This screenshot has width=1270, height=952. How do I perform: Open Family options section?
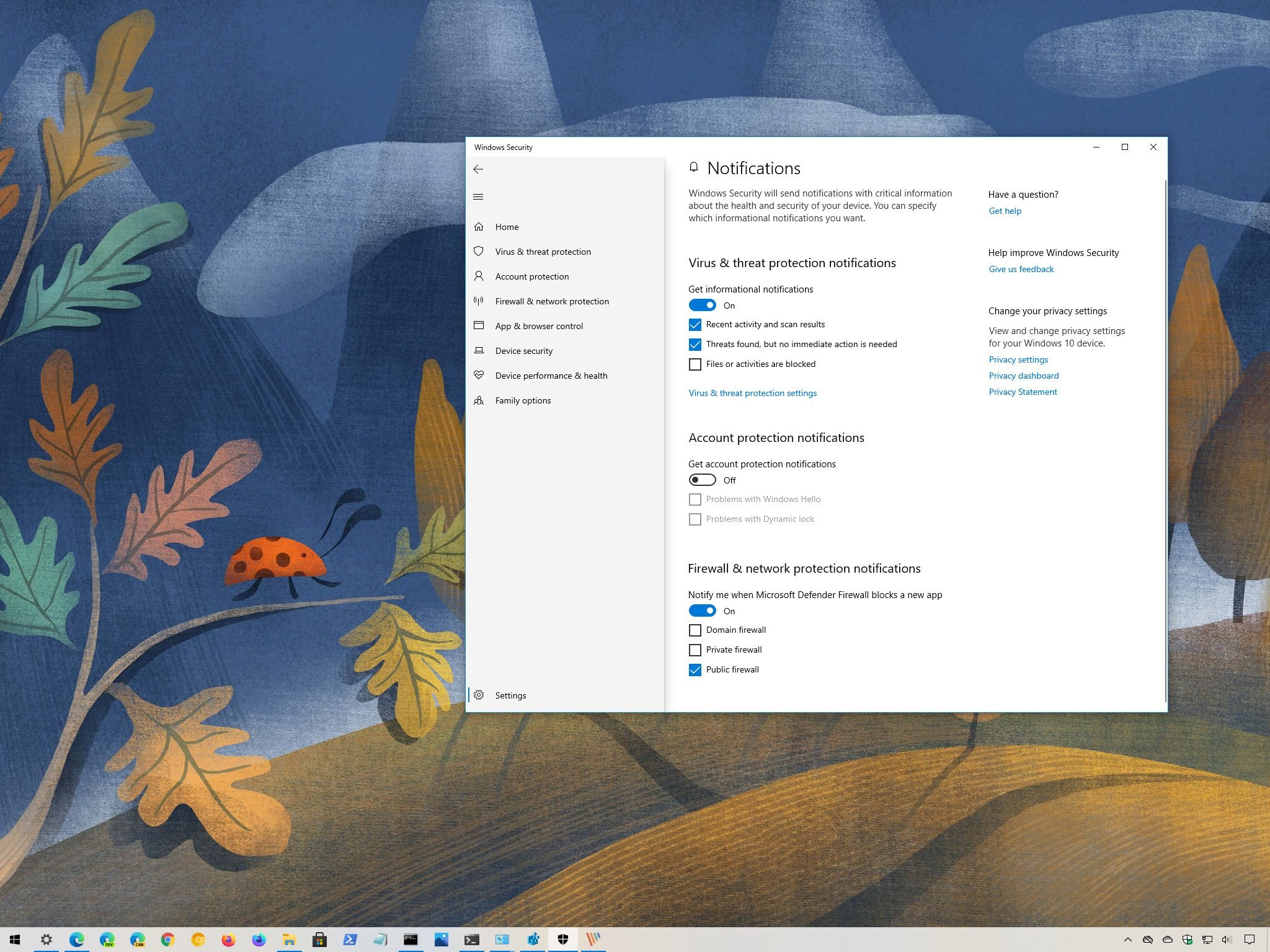click(522, 400)
